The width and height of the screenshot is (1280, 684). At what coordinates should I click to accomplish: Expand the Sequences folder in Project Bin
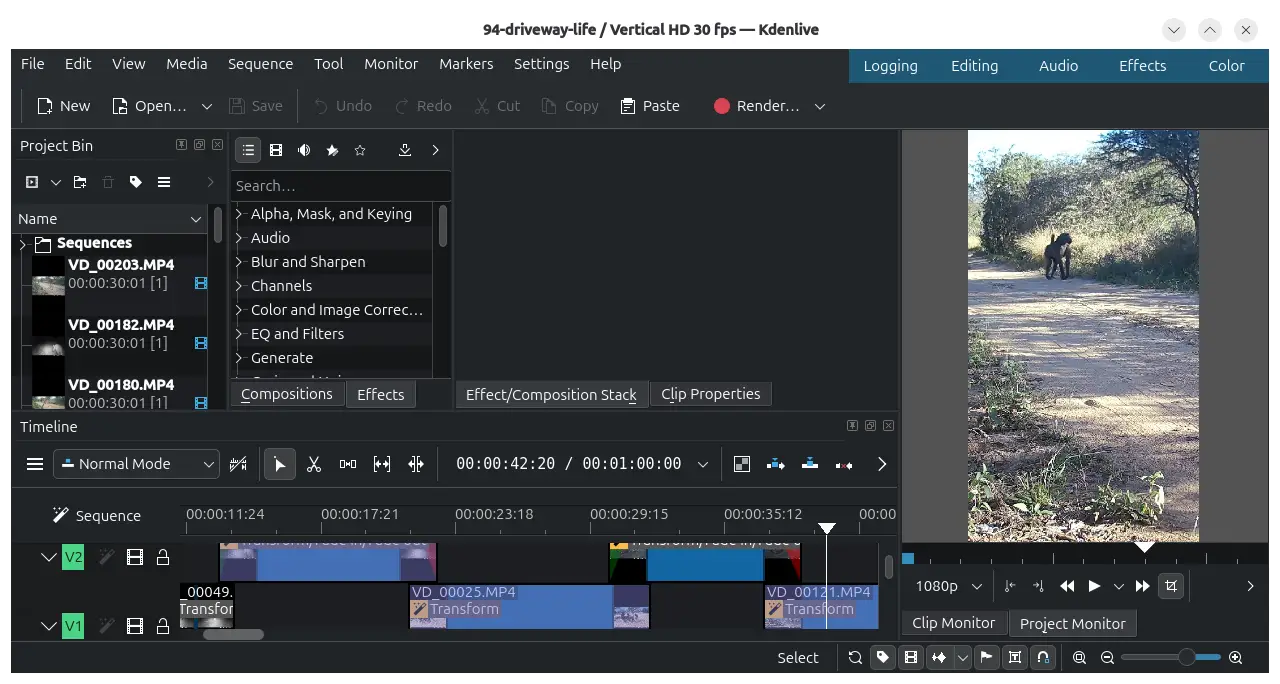click(x=22, y=243)
